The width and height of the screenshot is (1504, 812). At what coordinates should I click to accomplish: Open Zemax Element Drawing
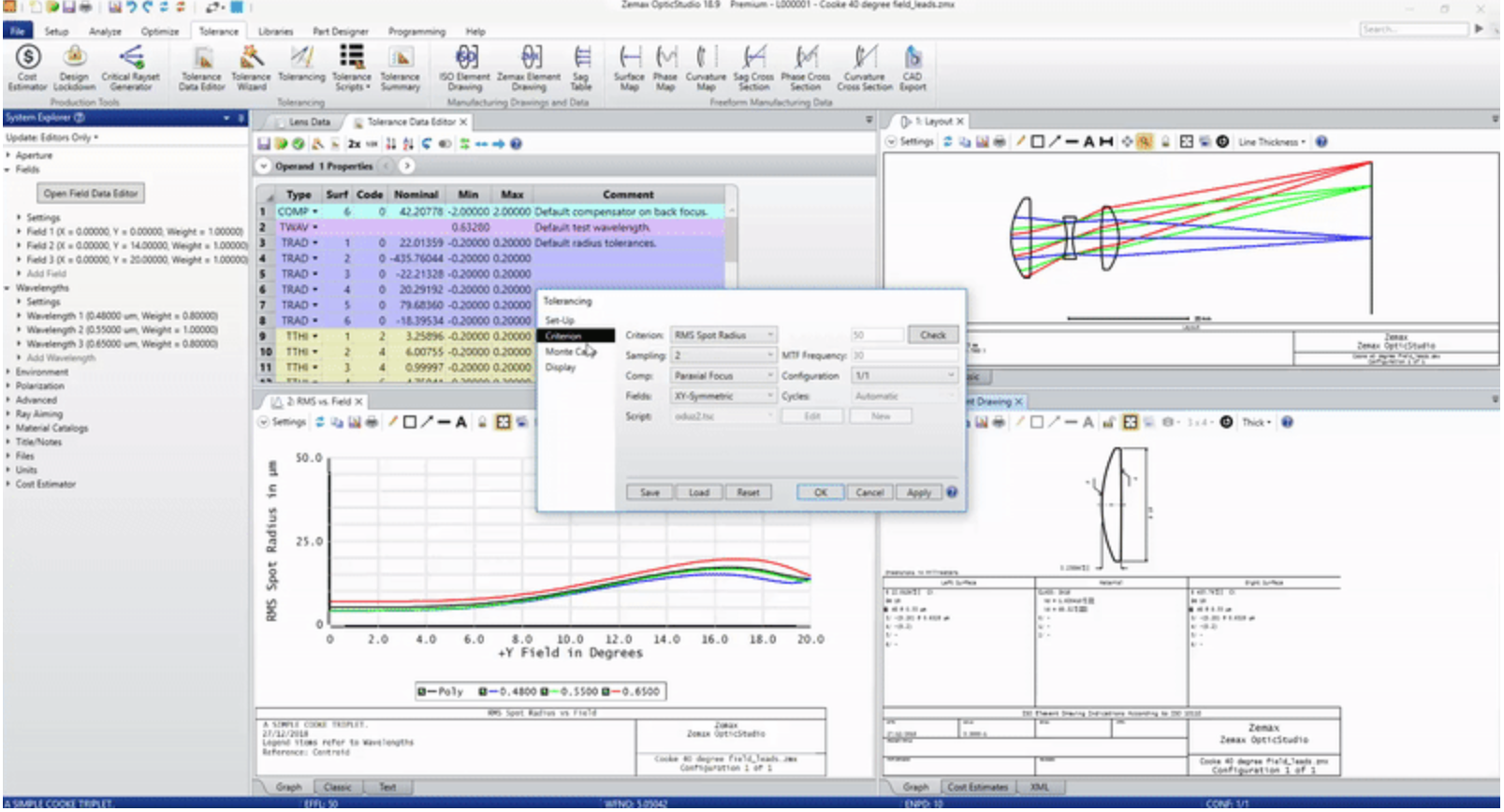(x=529, y=67)
